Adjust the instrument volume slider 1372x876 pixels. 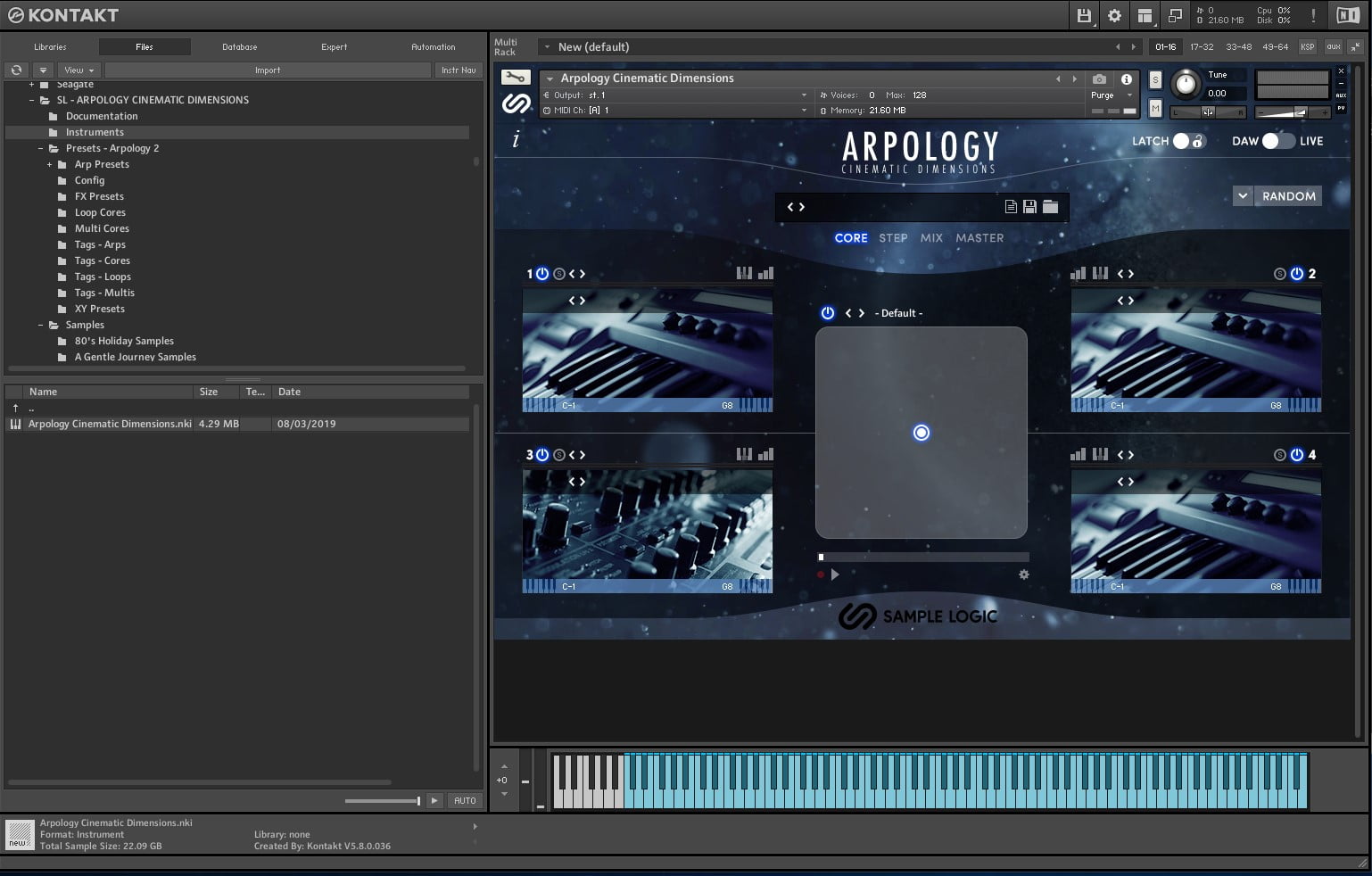[x=1293, y=112]
